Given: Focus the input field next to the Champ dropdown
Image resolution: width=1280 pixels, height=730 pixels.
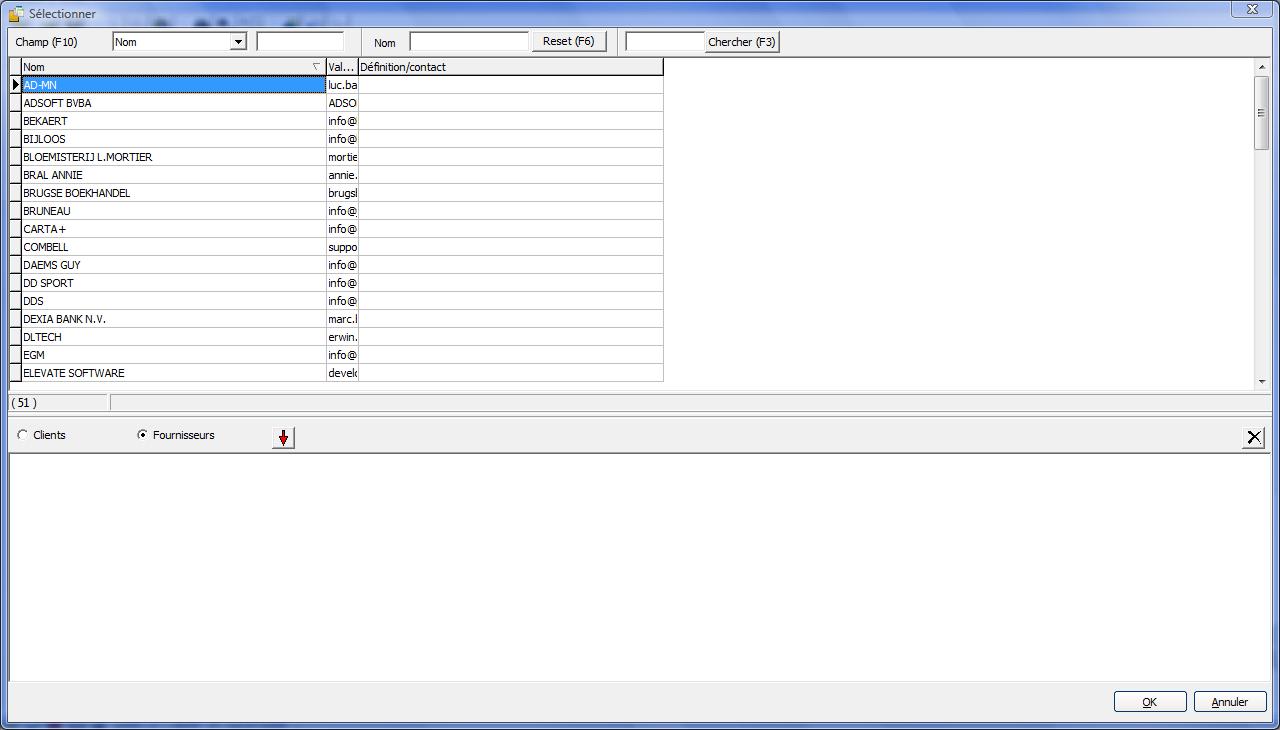Looking at the screenshot, I should click(x=300, y=42).
